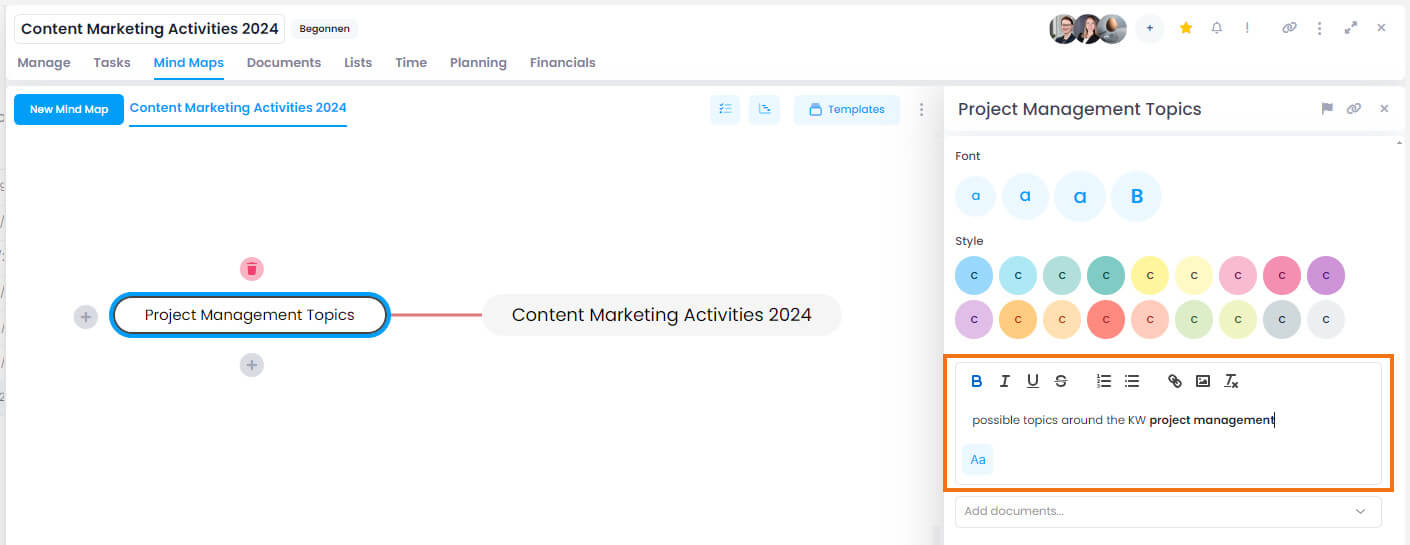This screenshot has height=545, width=1410.
Task: Select the dark teal style swatch
Action: point(1106,275)
